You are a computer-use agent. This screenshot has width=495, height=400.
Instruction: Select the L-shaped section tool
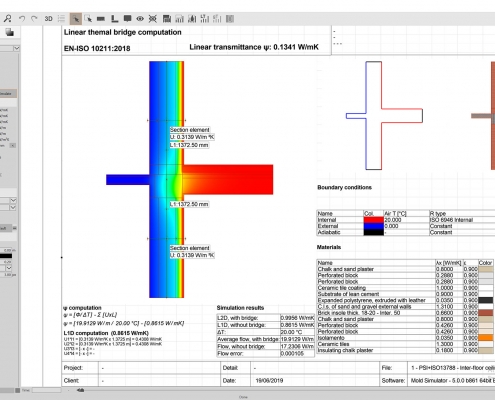click(114, 19)
